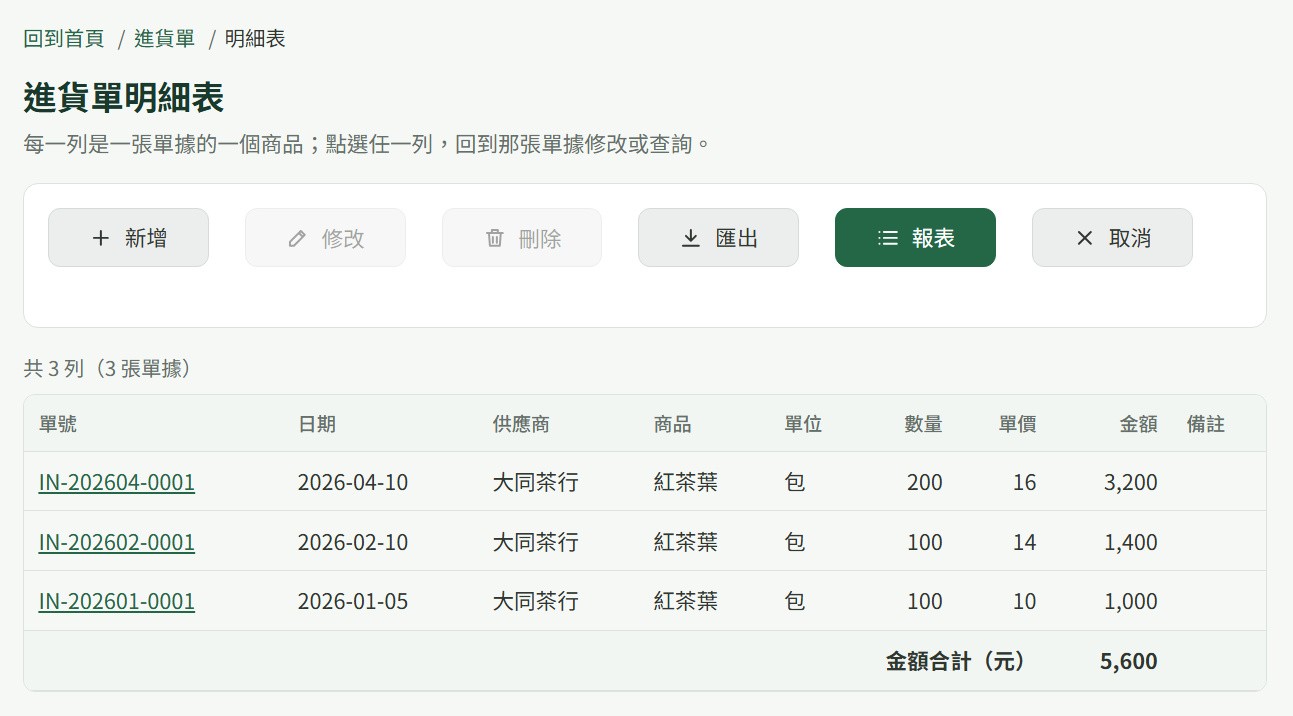Click the 單價 column header
Viewport: 1293px width, 716px height.
point(1018,424)
